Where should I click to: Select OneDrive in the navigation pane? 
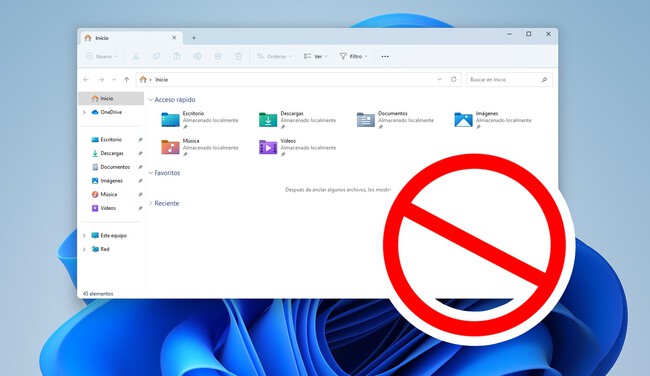coord(111,112)
